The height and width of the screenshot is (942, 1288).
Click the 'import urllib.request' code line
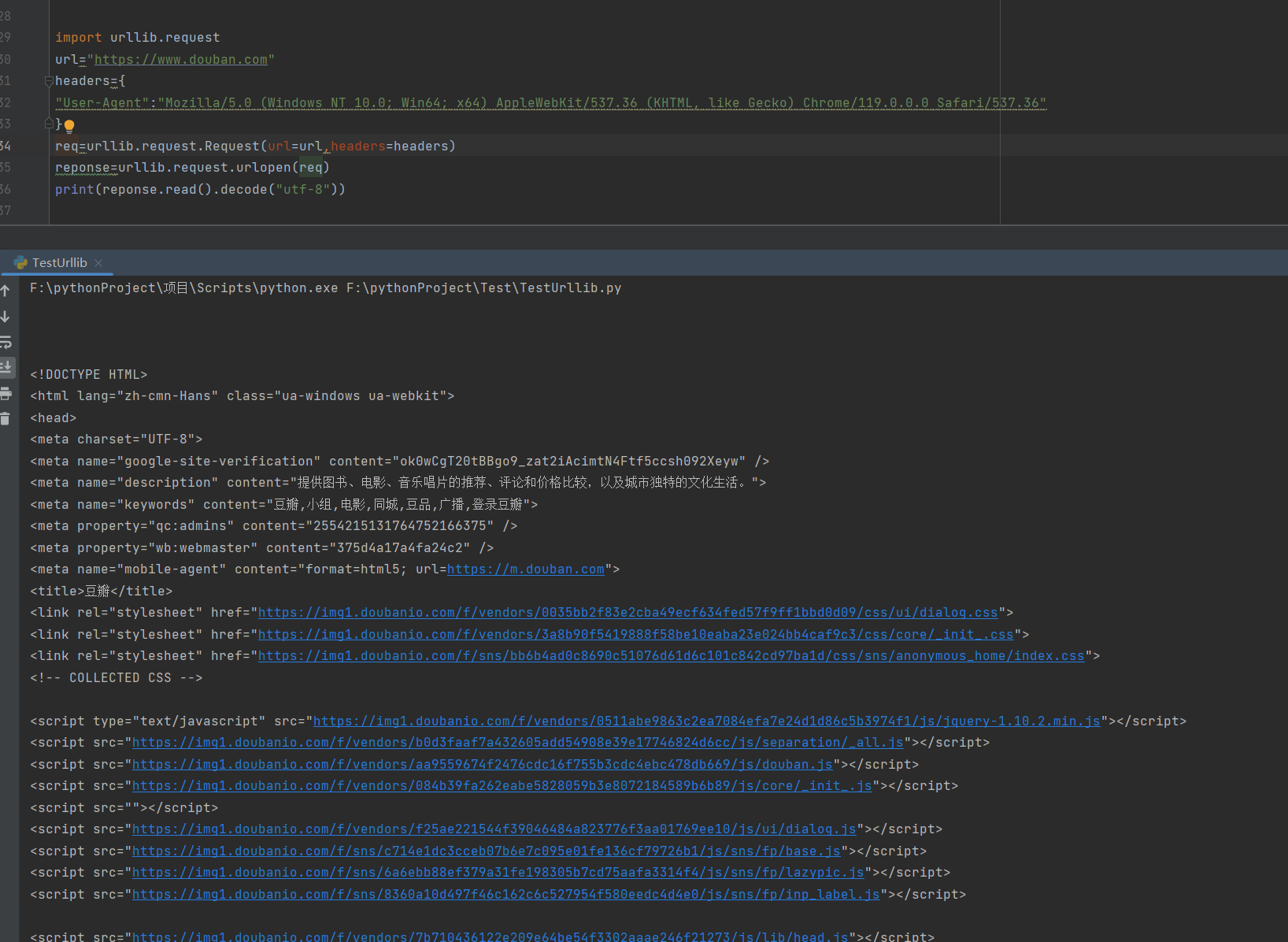(138, 38)
